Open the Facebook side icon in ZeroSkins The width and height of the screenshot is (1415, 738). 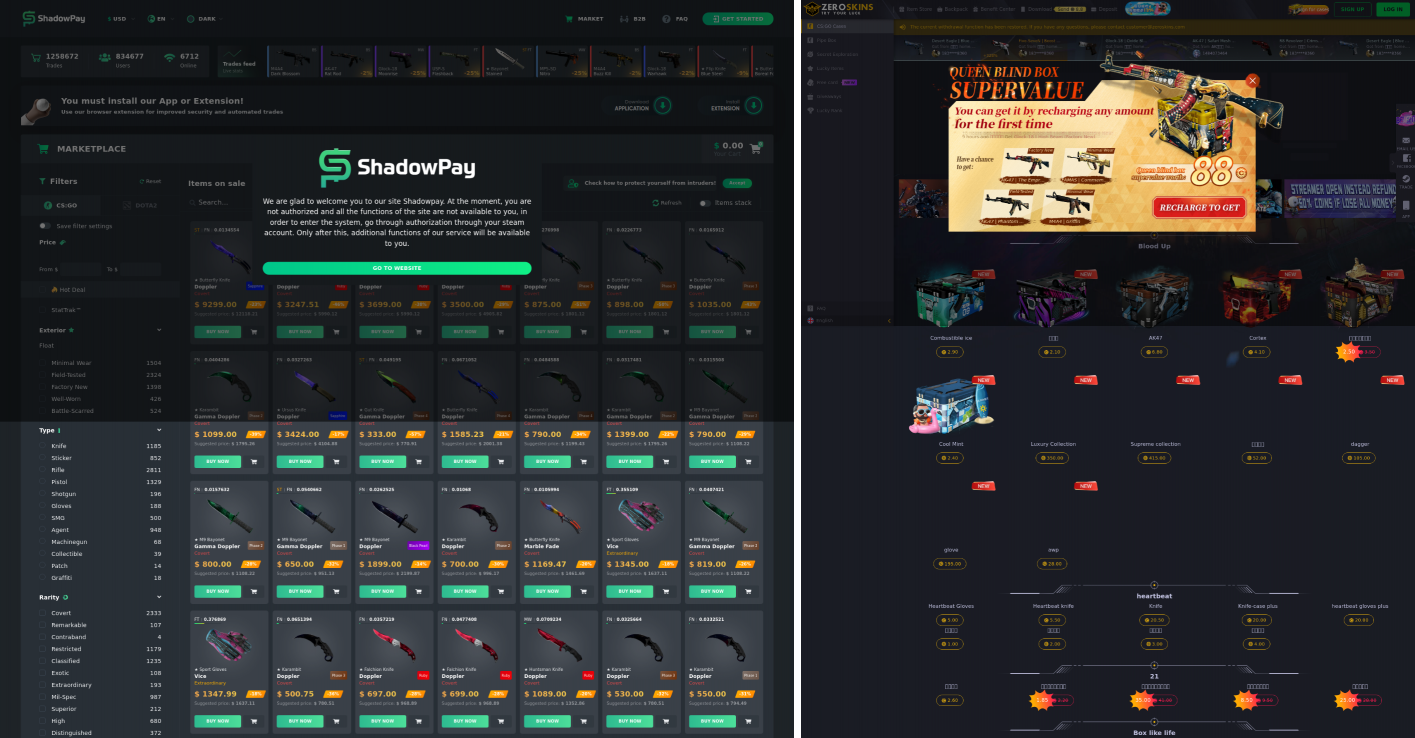coord(1406,160)
